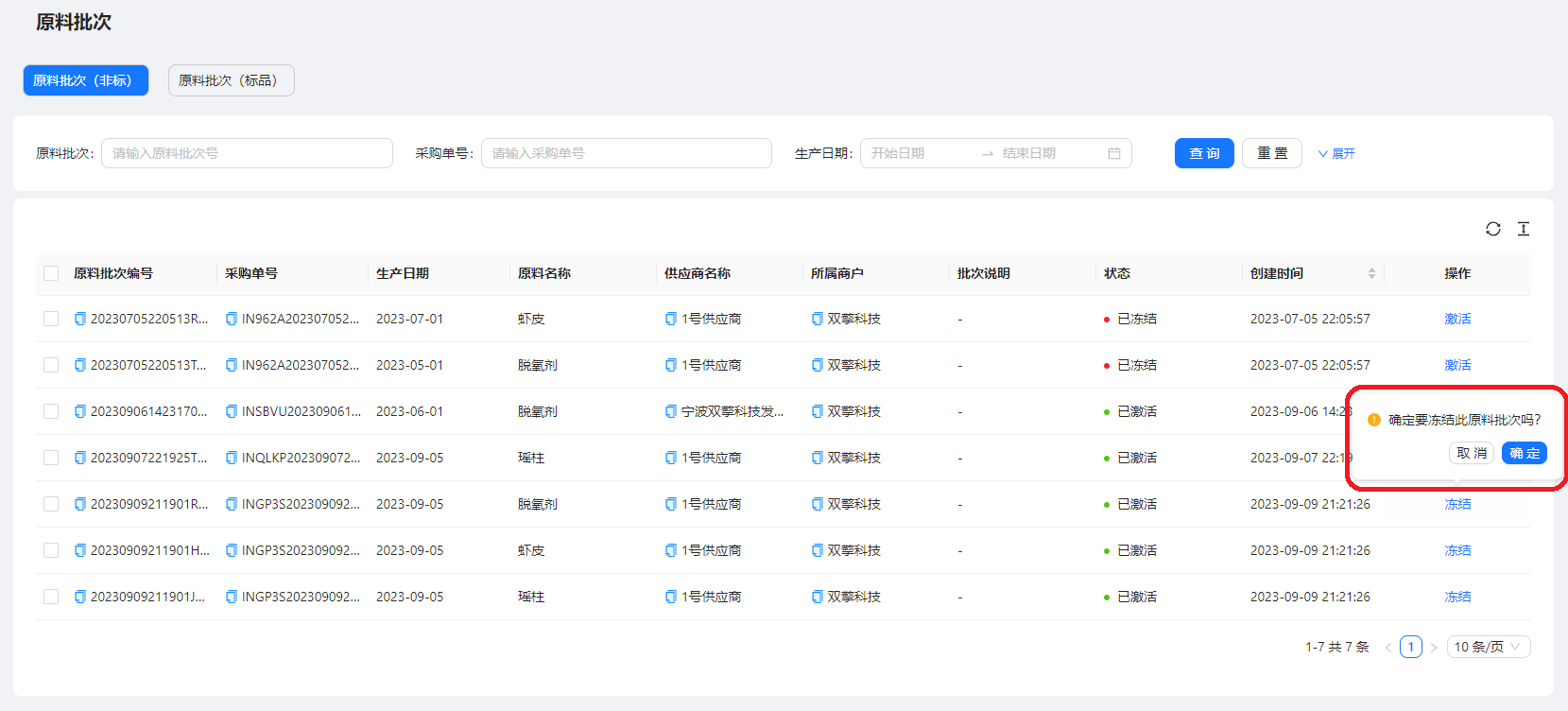This screenshot has width=1568, height=711.
Task: Copy supplier icon in the 20230909211901H row
Action: pos(671,550)
